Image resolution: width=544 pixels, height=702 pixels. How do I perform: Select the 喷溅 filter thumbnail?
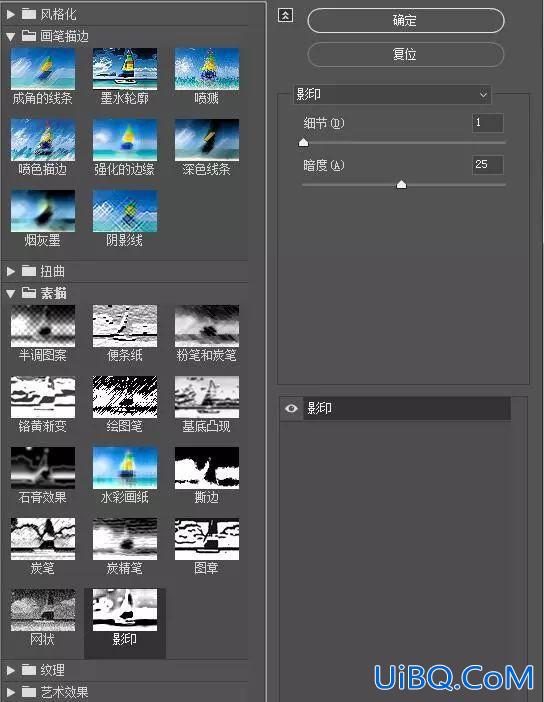207,69
